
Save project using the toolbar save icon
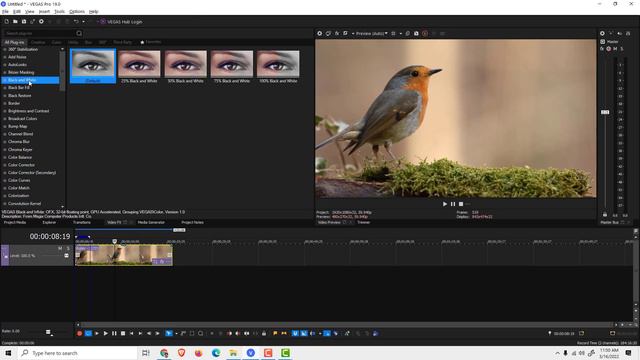pos(24,22)
